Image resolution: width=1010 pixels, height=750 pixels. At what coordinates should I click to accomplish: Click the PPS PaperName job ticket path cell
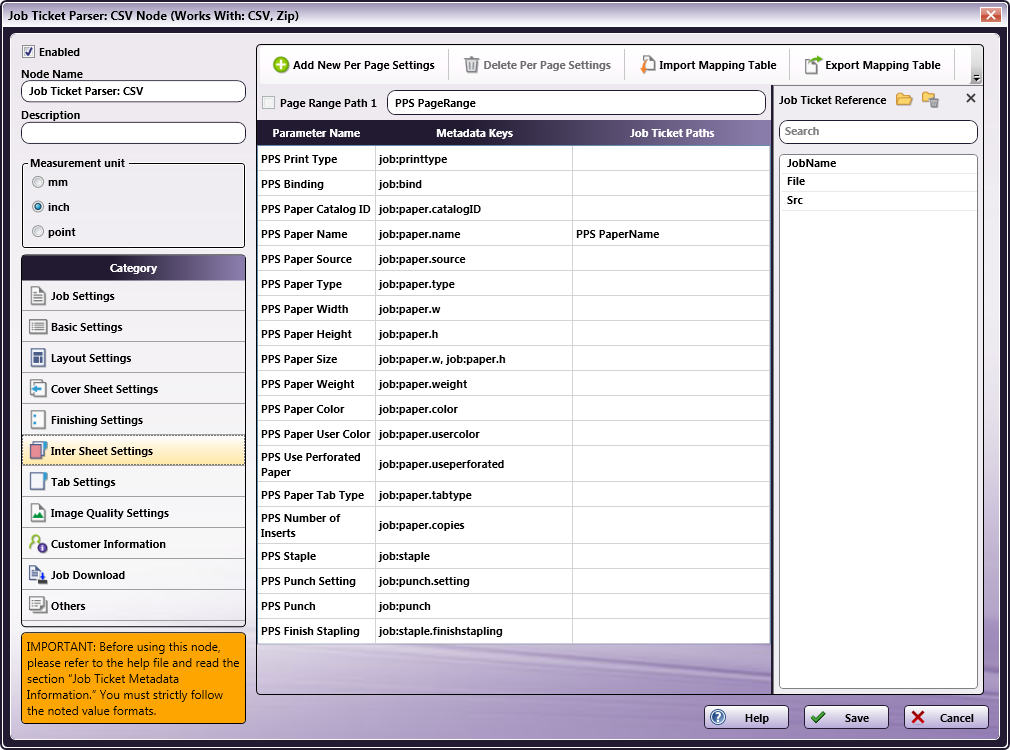(x=671, y=234)
